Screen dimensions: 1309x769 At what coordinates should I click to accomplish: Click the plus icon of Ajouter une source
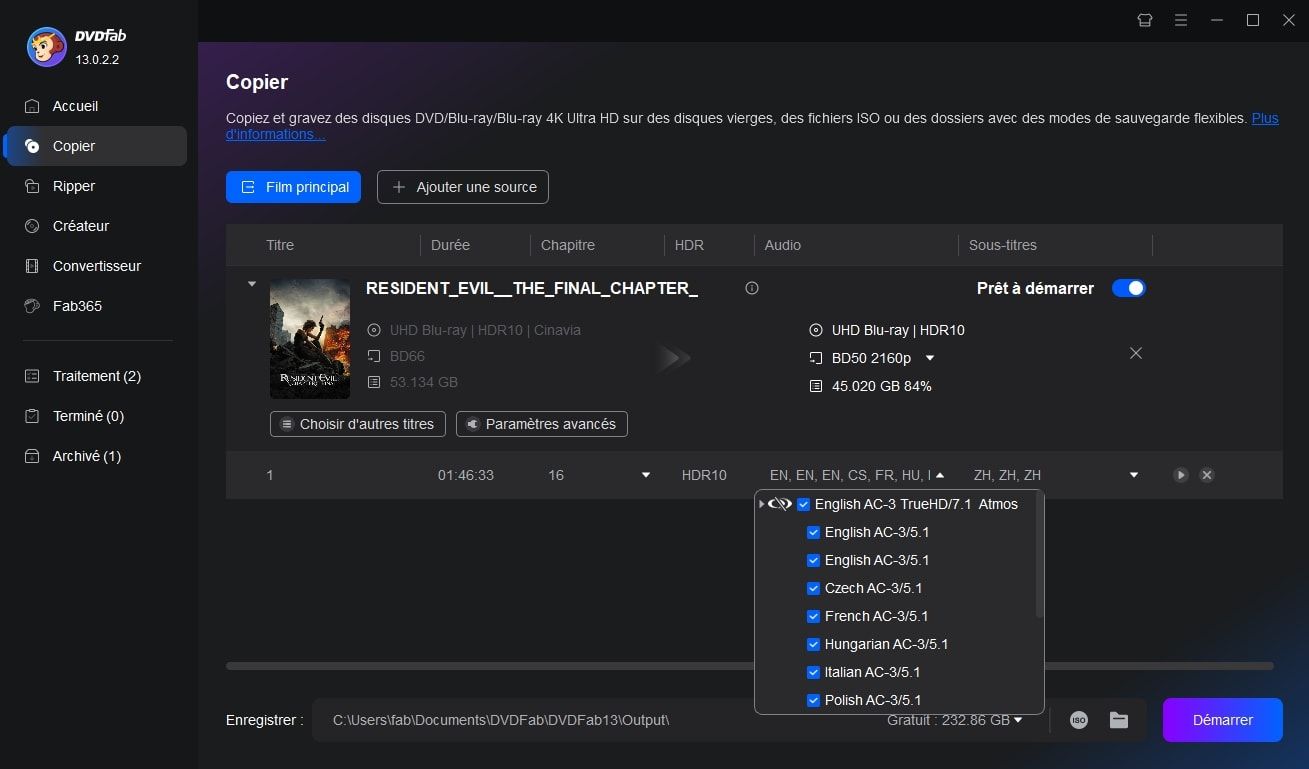click(399, 187)
